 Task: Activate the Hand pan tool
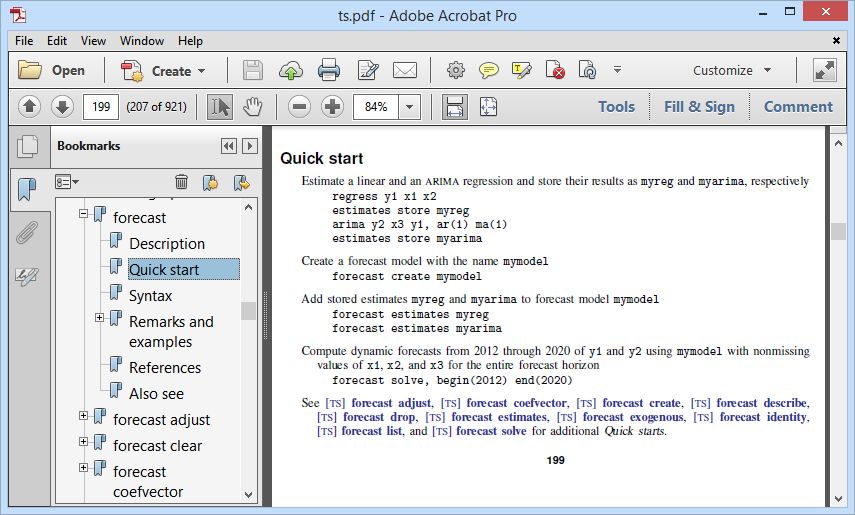click(x=252, y=106)
